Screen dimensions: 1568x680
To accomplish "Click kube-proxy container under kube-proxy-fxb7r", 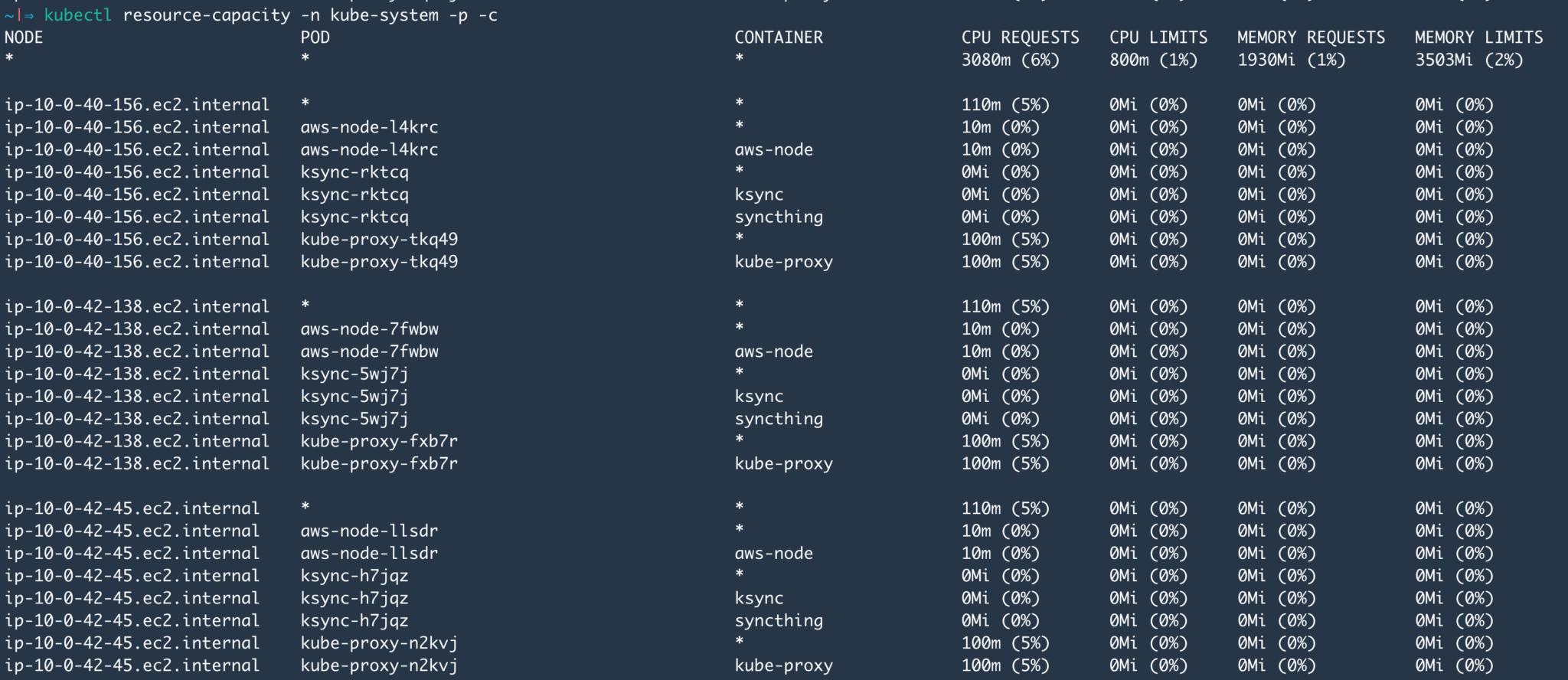I will 784,464.
